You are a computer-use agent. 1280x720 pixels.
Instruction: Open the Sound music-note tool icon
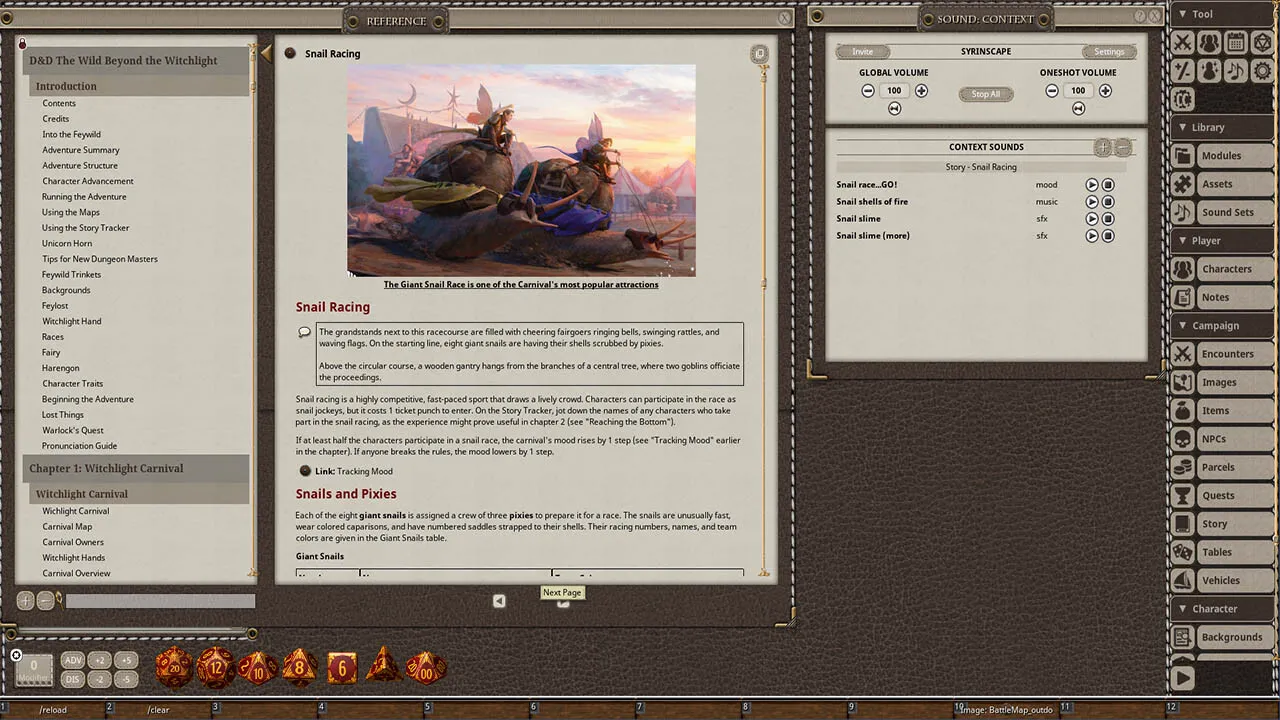tap(1235, 71)
